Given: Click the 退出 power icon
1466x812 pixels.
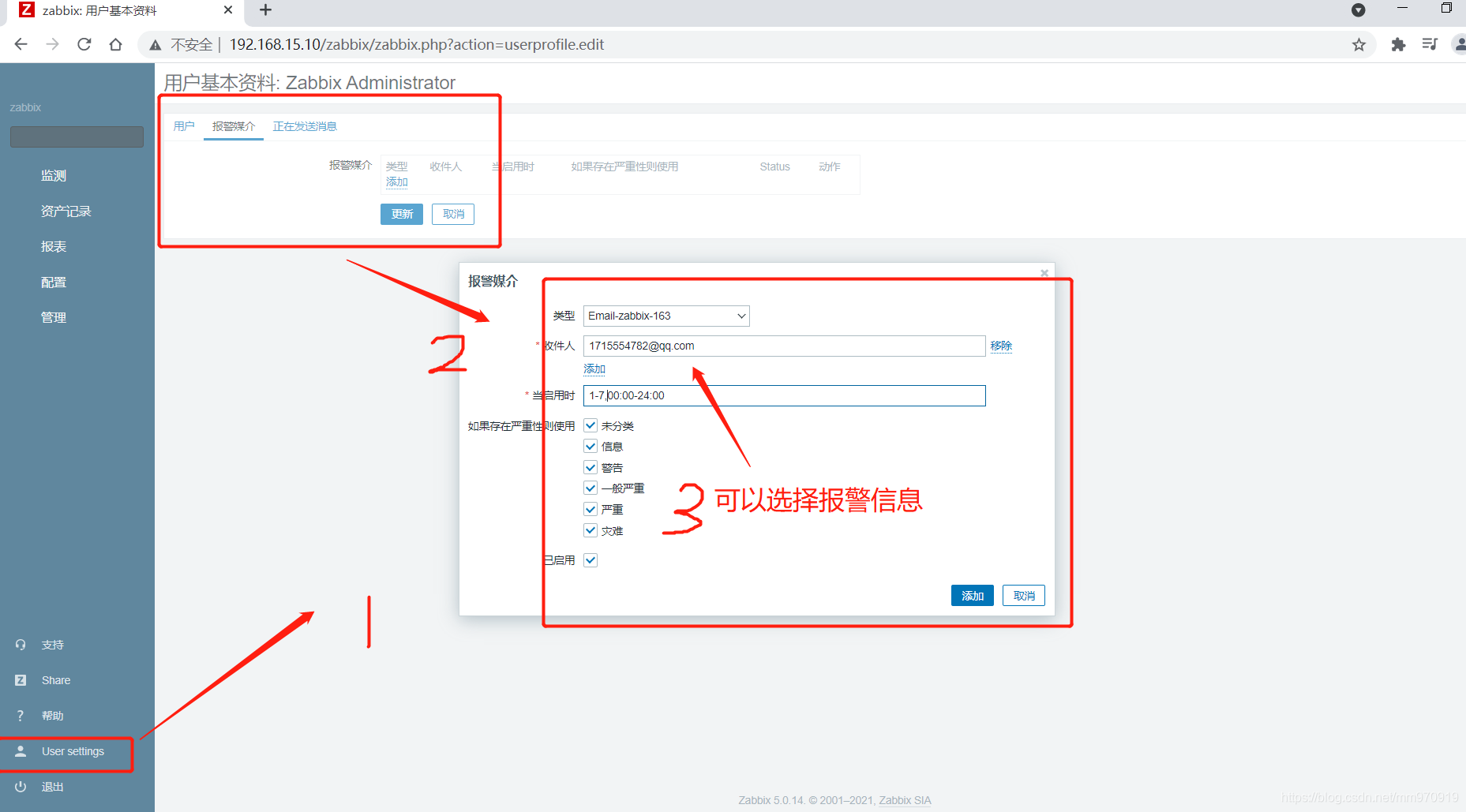Looking at the screenshot, I should pyautogui.click(x=21, y=787).
